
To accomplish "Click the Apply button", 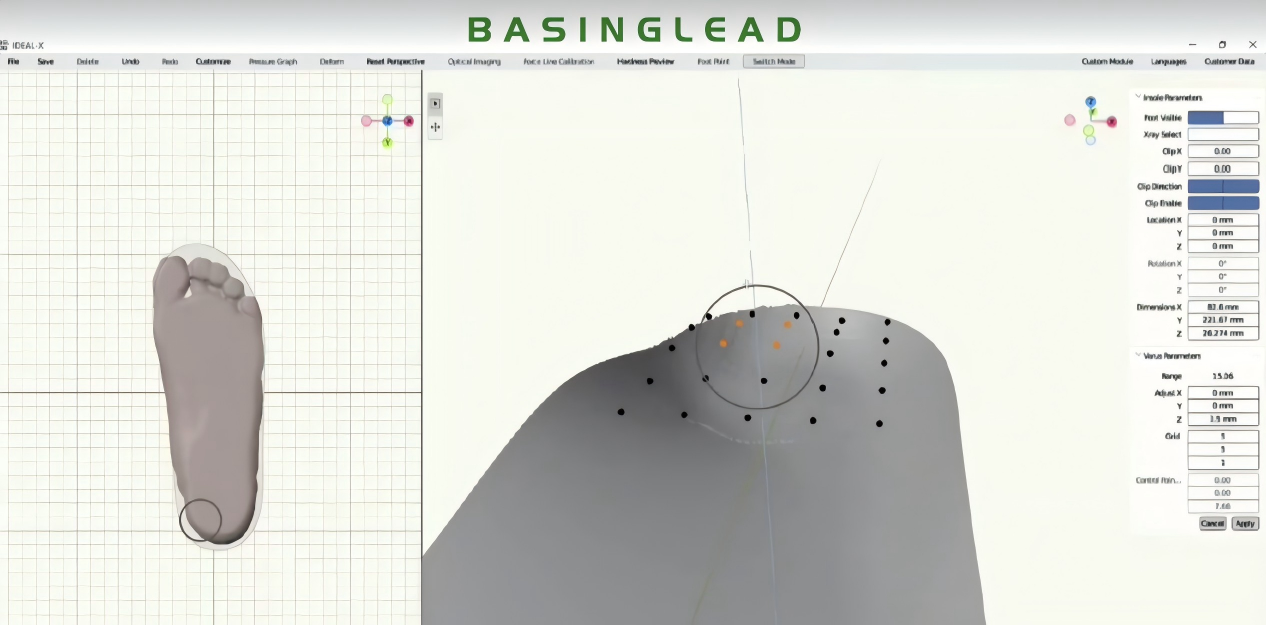I will click(x=1244, y=523).
